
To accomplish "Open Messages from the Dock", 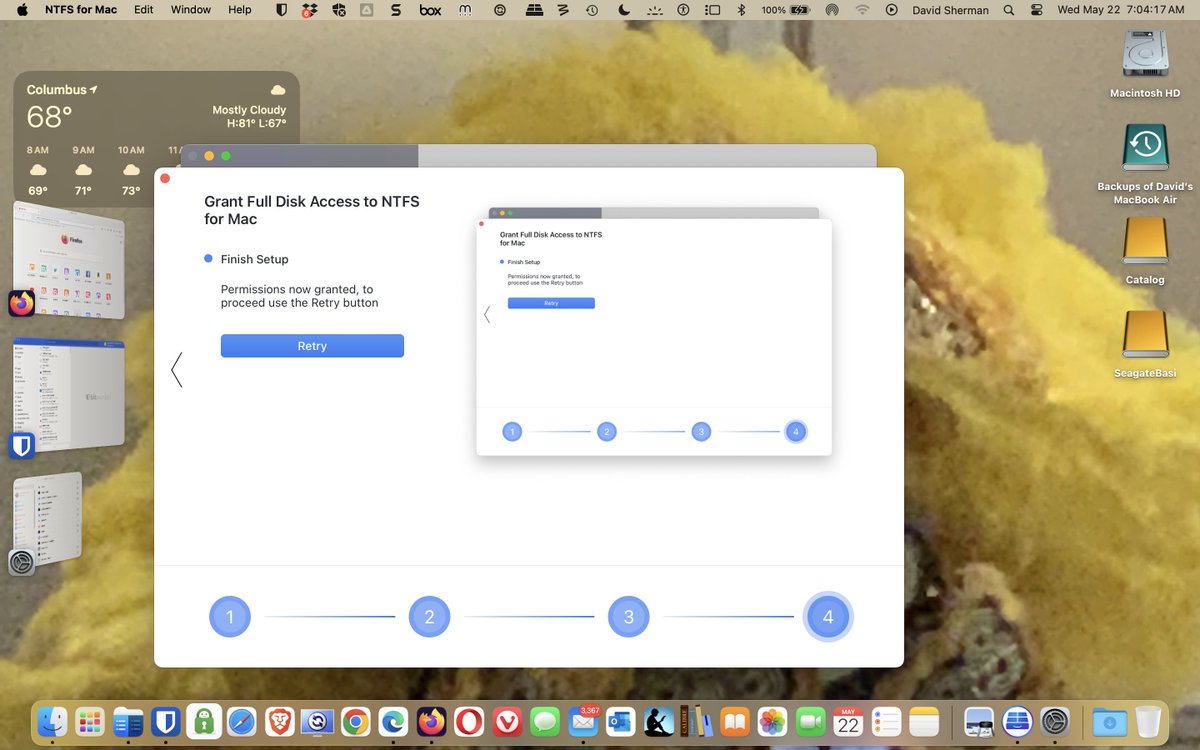I will (x=545, y=722).
